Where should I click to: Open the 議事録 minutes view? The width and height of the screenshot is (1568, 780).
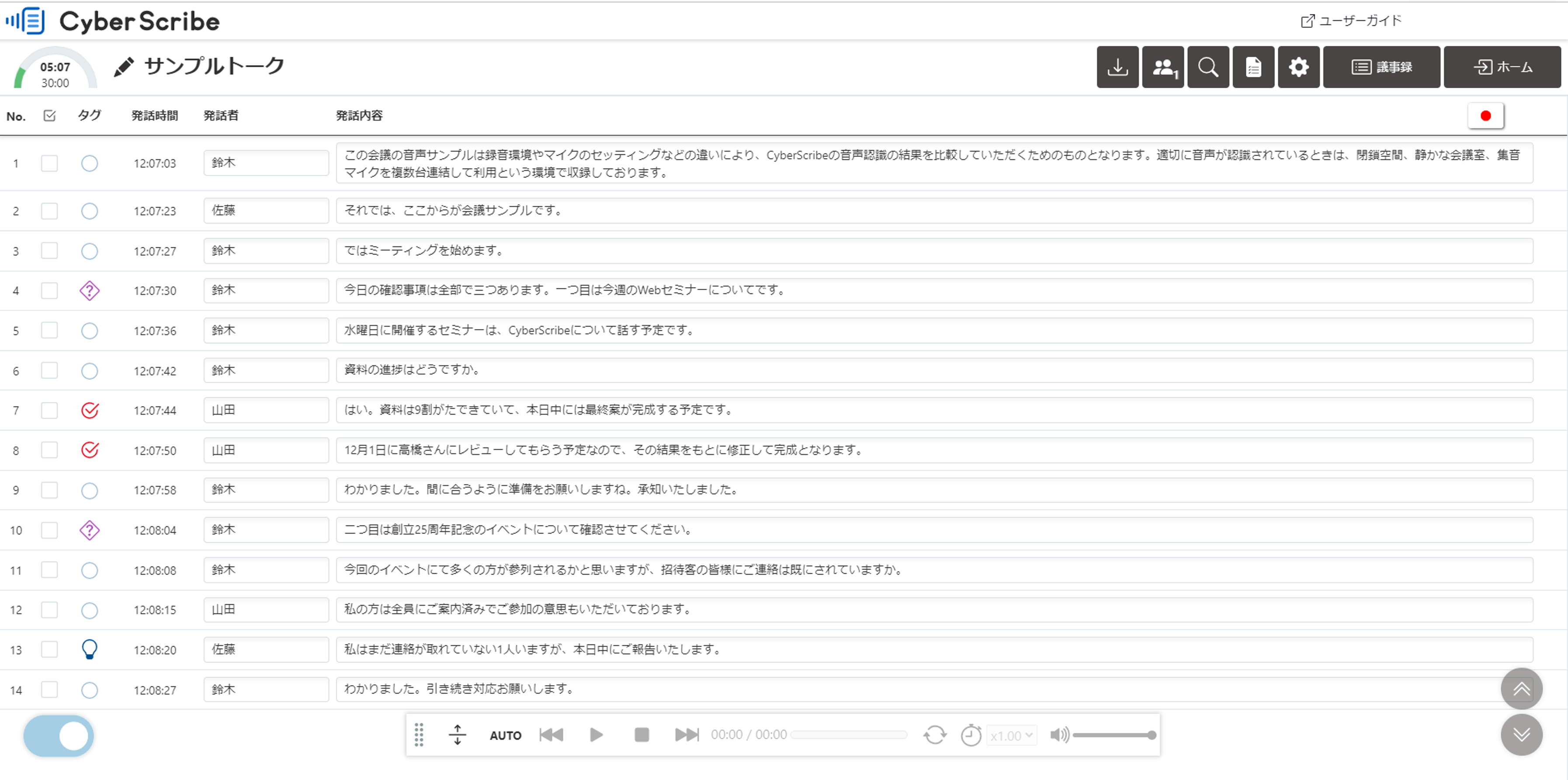[1381, 67]
